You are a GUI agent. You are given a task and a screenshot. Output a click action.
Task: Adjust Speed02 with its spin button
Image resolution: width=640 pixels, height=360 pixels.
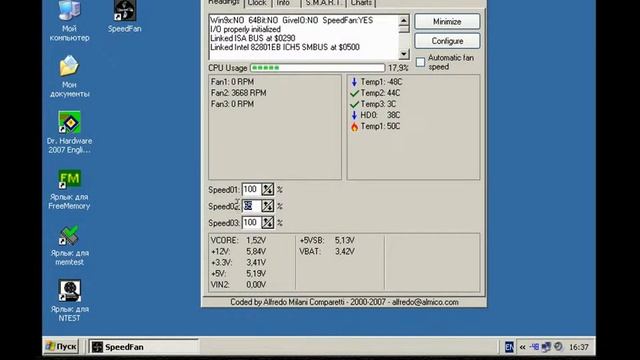pyautogui.click(x=267, y=206)
